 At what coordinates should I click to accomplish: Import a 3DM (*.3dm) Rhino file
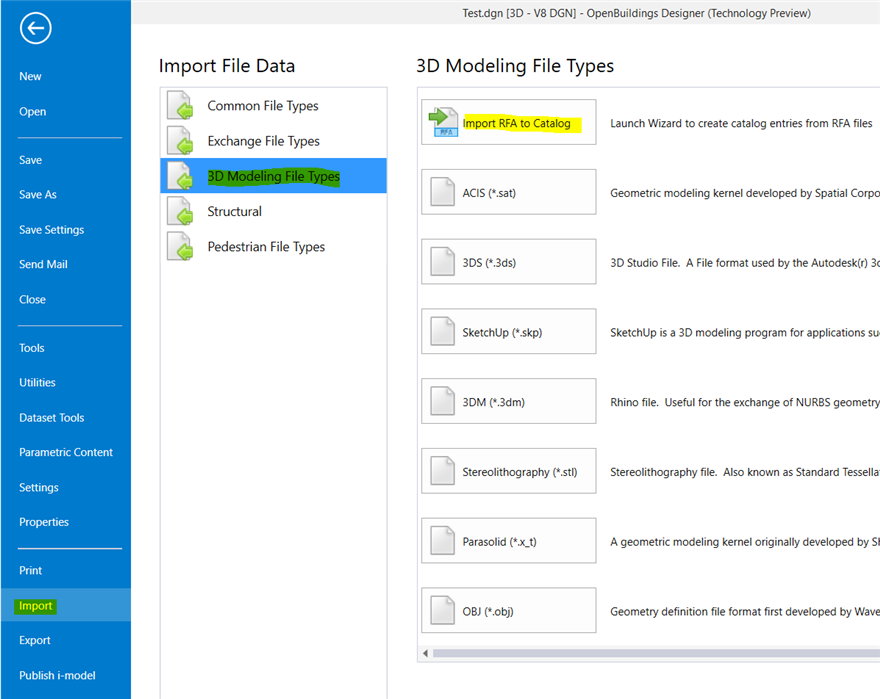point(508,401)
